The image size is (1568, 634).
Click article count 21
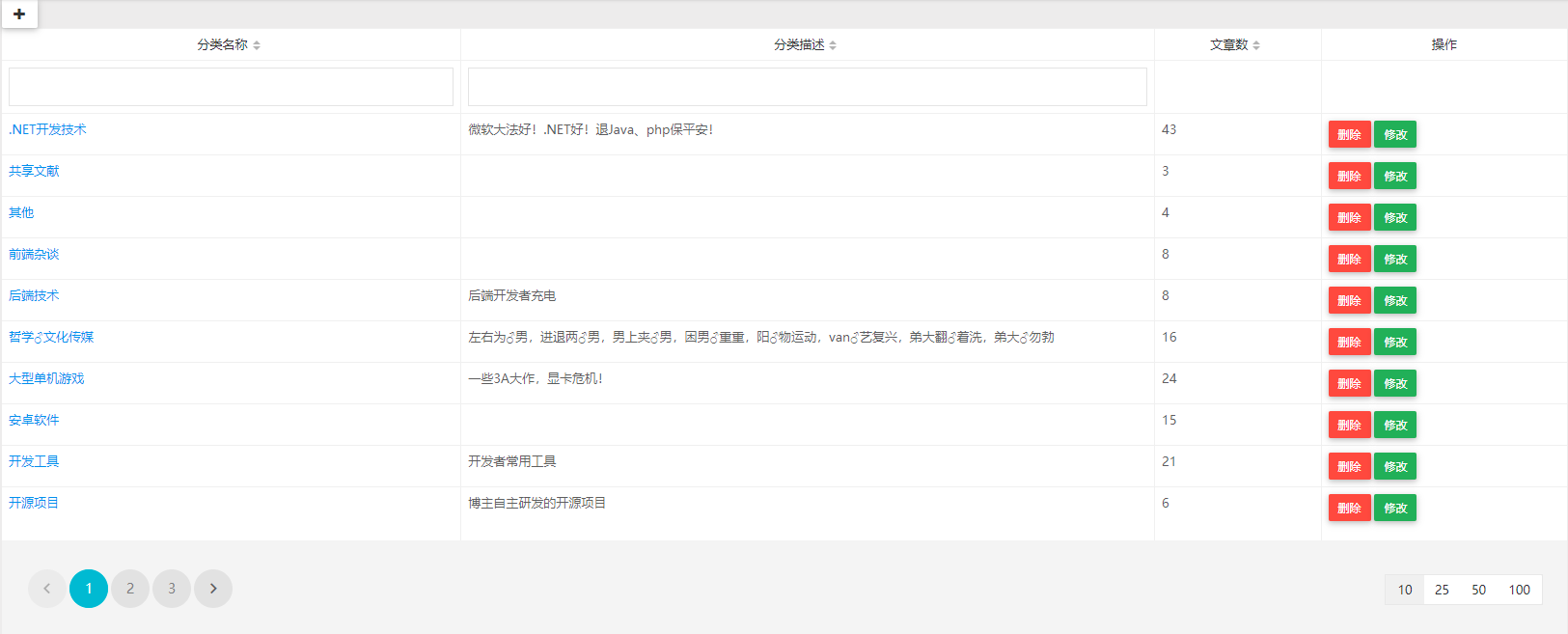(x=1169, y=461)
